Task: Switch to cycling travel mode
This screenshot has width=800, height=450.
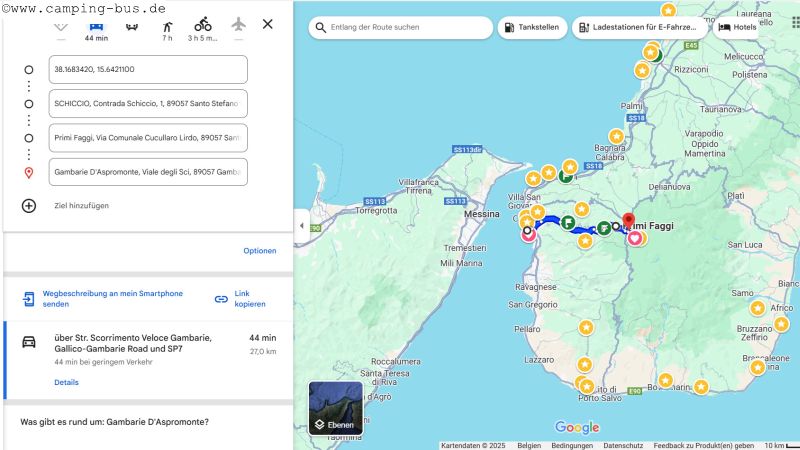Action: [203, 30]
